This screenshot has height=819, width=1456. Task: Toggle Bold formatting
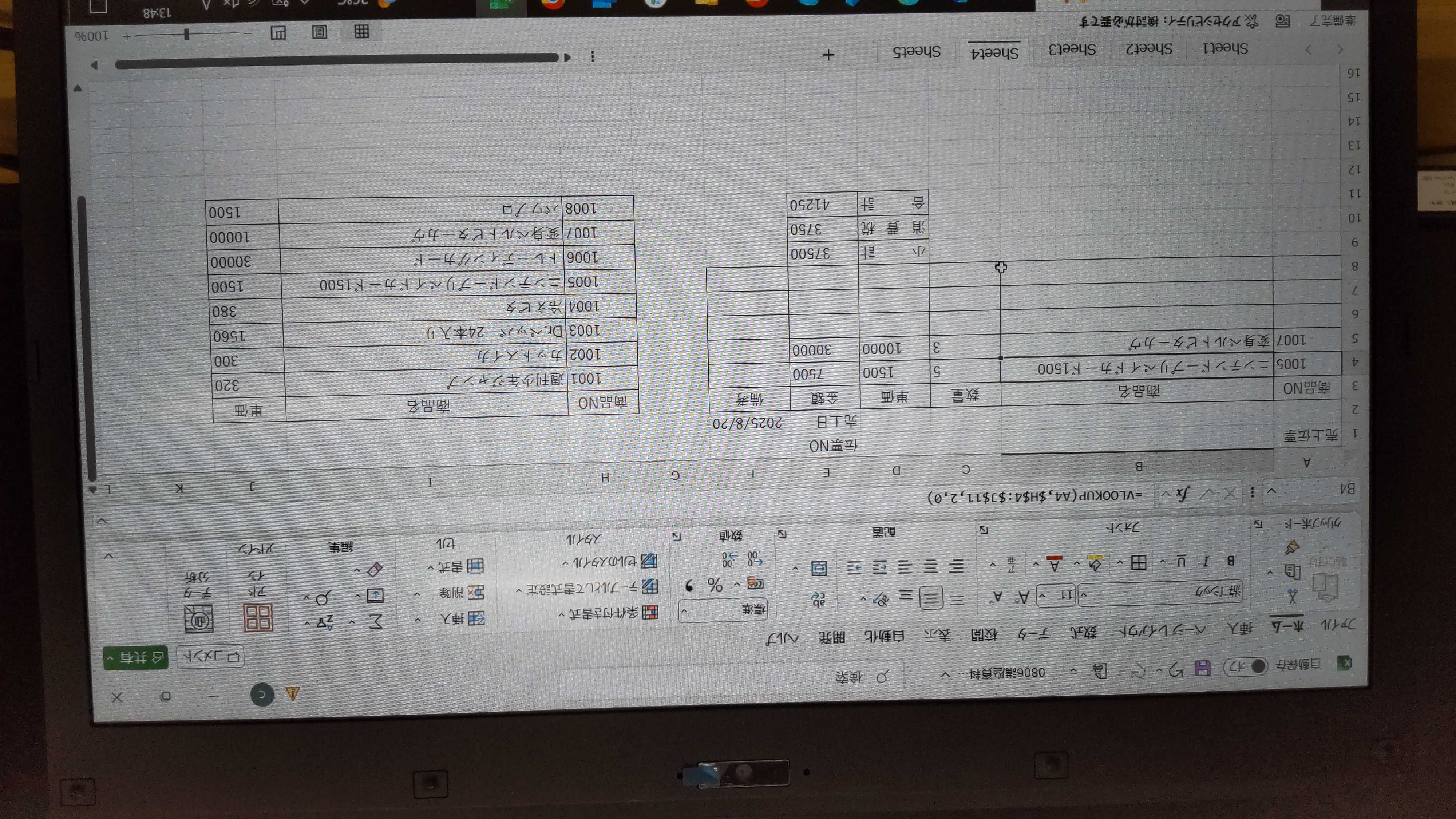pos(1230,561)
